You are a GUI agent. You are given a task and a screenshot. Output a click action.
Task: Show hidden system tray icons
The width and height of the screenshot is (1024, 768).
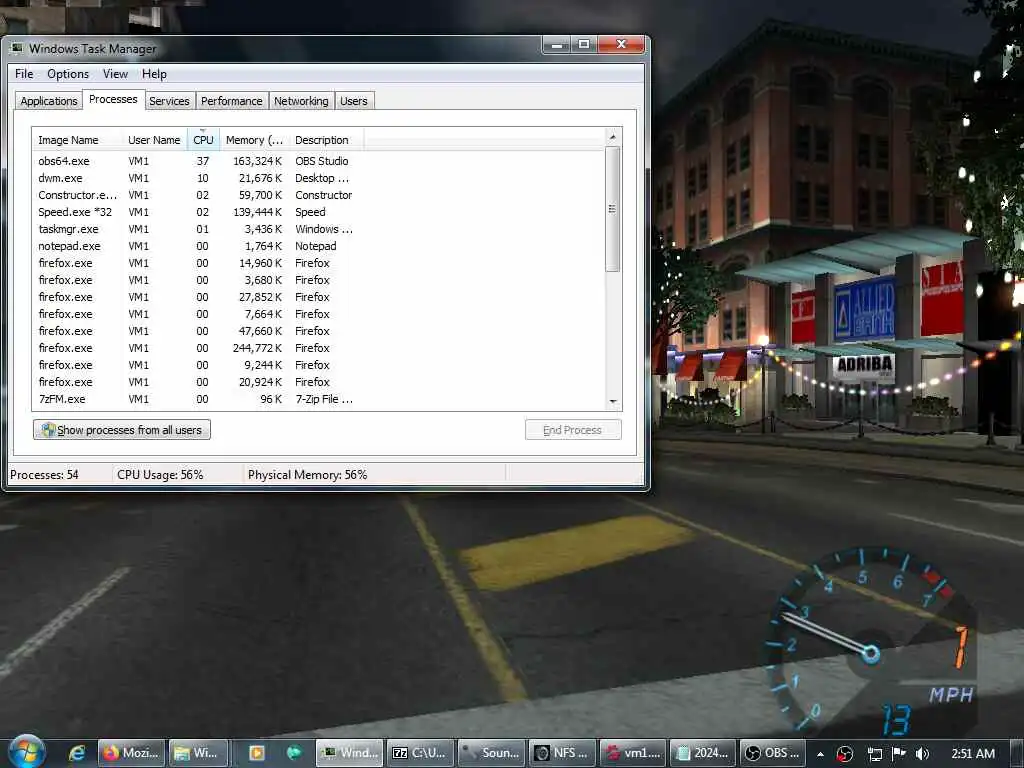pos(820,754)
